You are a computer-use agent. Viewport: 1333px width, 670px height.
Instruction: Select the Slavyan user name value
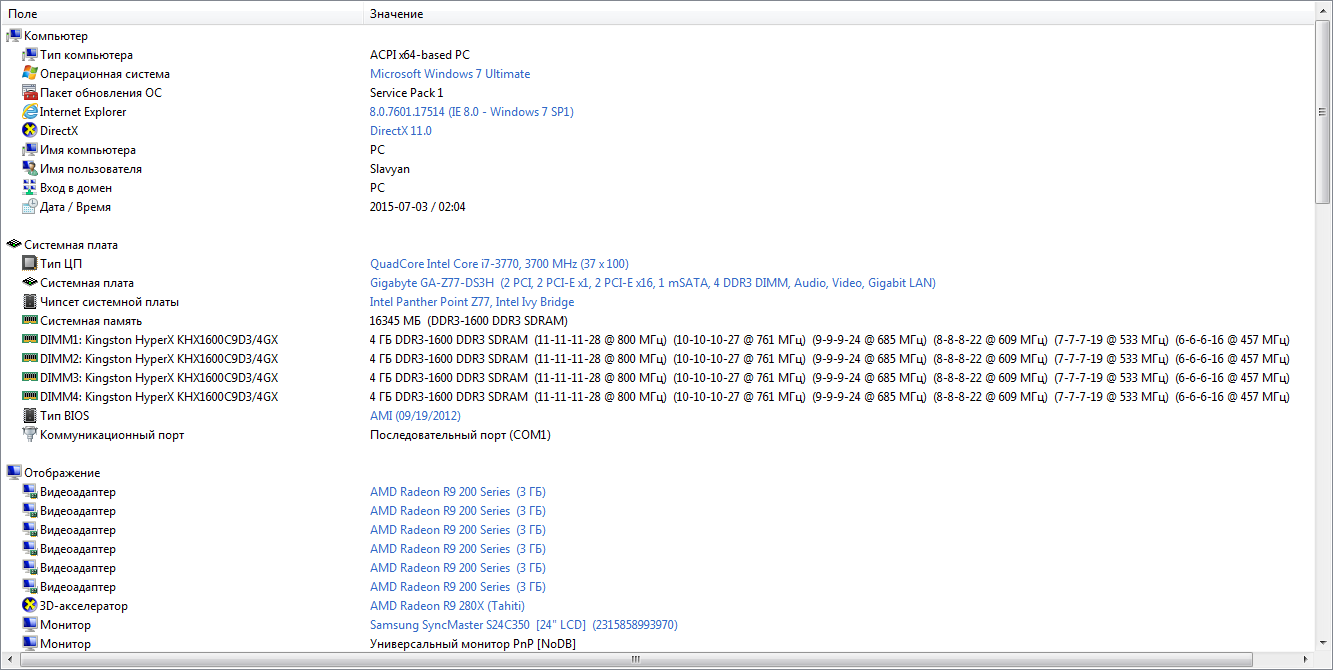tap(390, 169)
